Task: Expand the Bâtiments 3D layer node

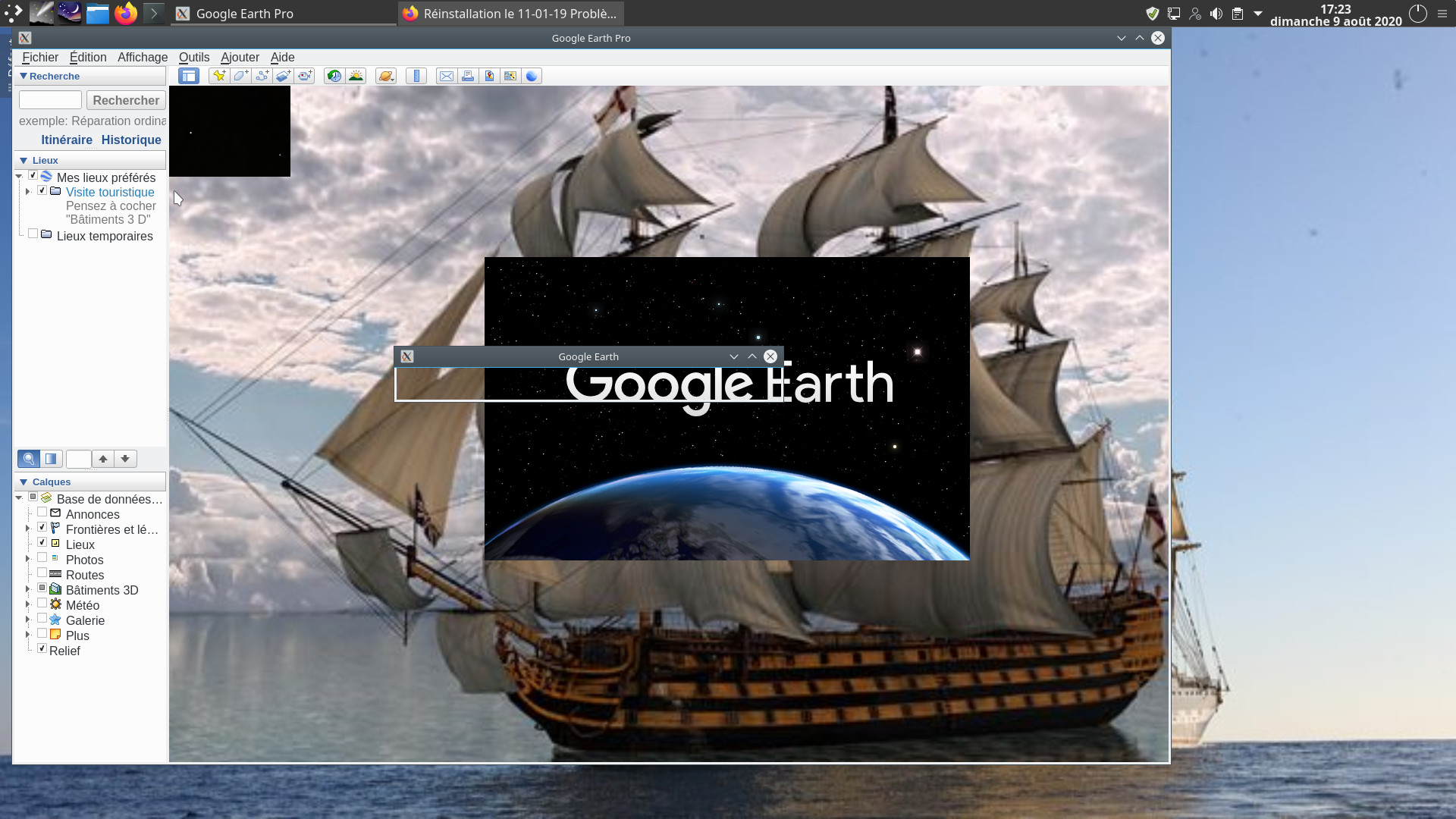Action: click(28, 589)
